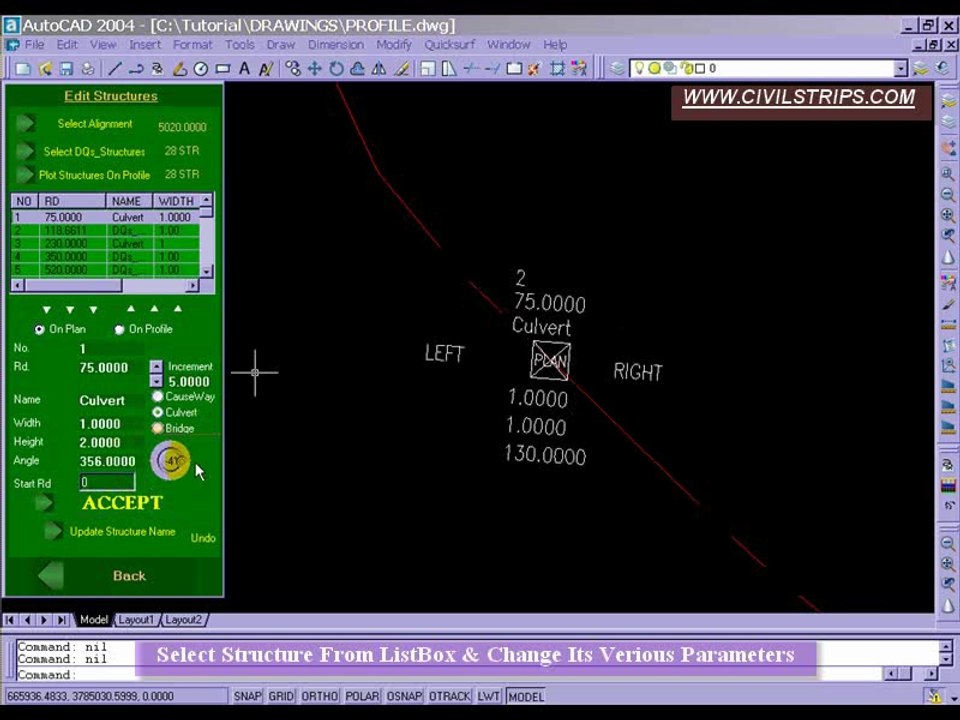Viewport: 960px width, 720px height.
Task: Select the Circle draw tool
Action: [201, 69]
